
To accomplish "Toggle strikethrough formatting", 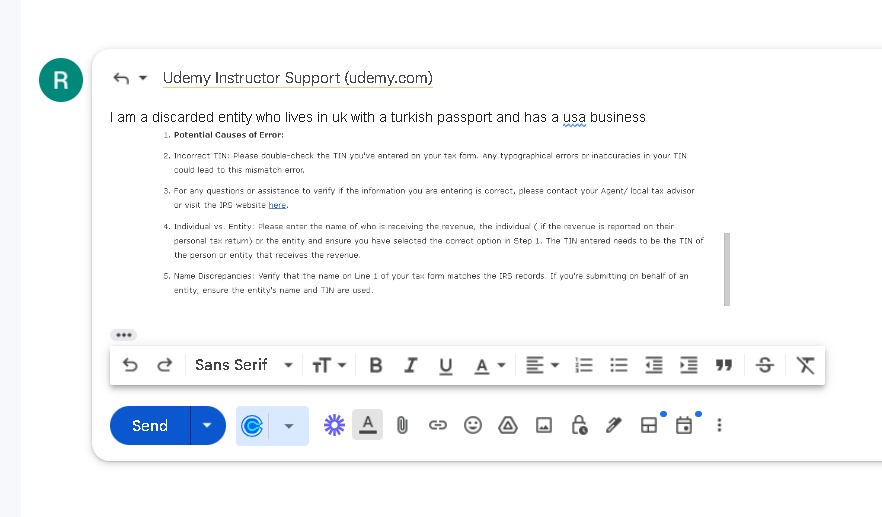I will (765, 366).
